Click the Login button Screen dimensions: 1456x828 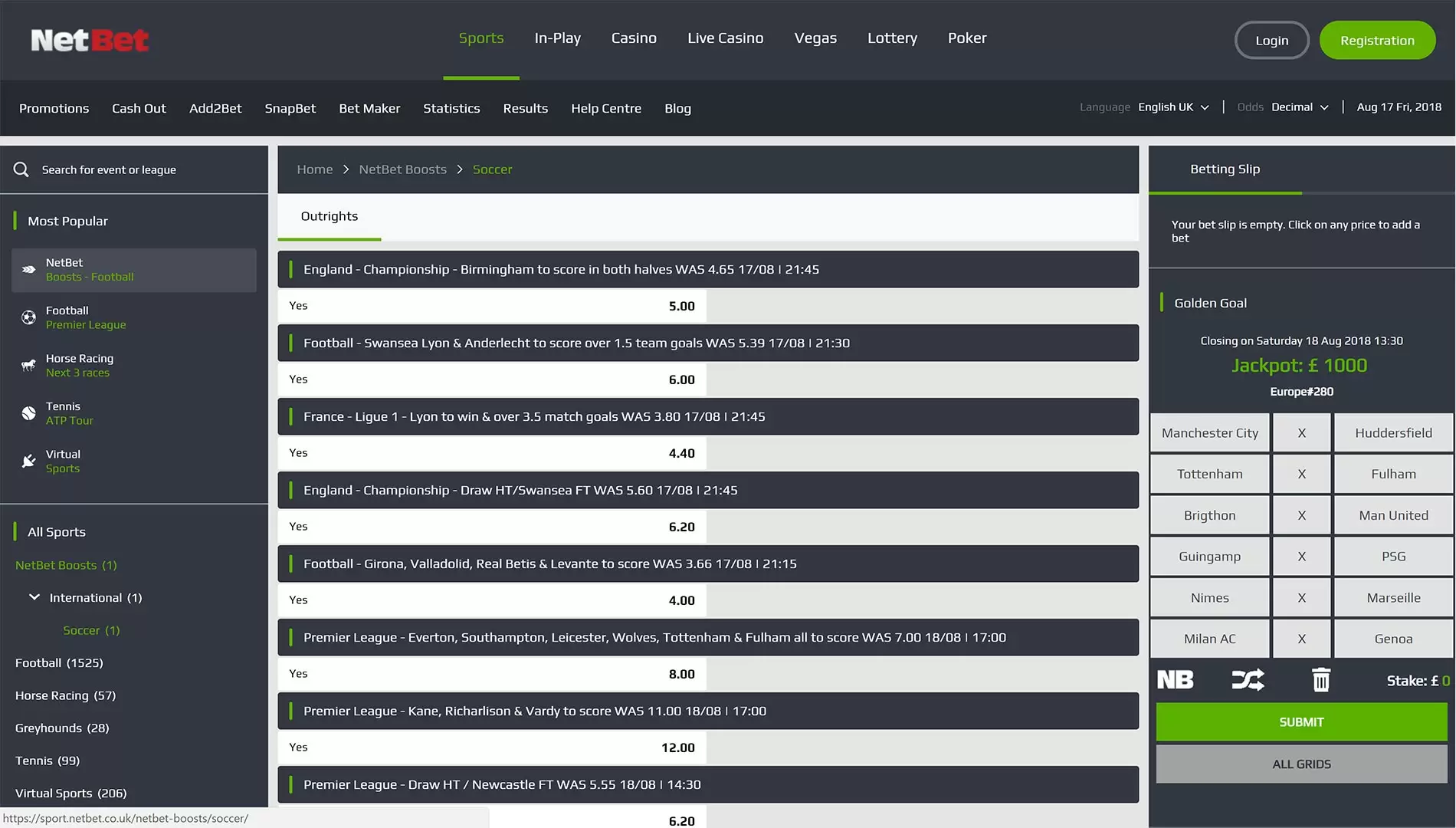tap(1272, 41)
